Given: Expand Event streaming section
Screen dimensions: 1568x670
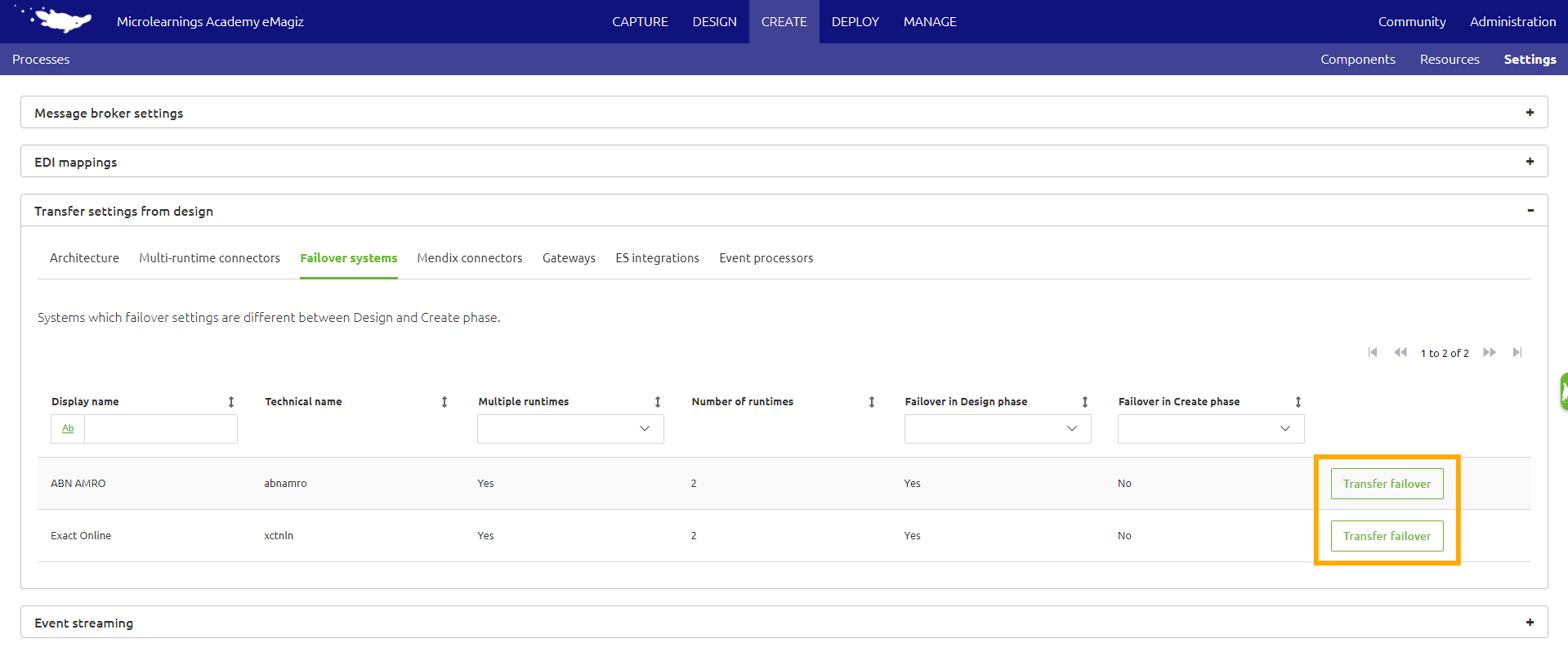Looking at the screenshot, I should [x=1530, y=623].
